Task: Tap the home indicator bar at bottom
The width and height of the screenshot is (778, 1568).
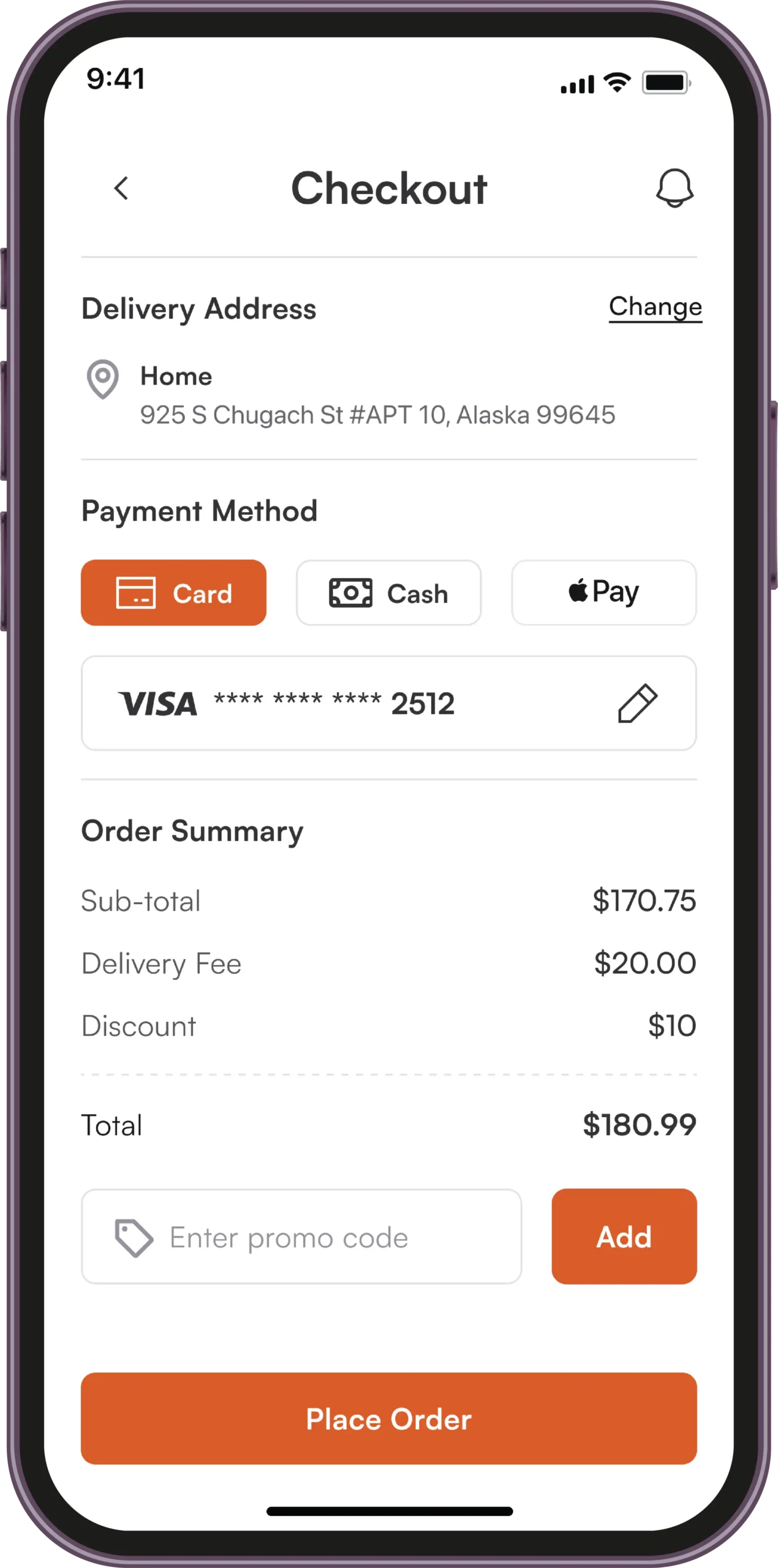Action: [390, 1511]
